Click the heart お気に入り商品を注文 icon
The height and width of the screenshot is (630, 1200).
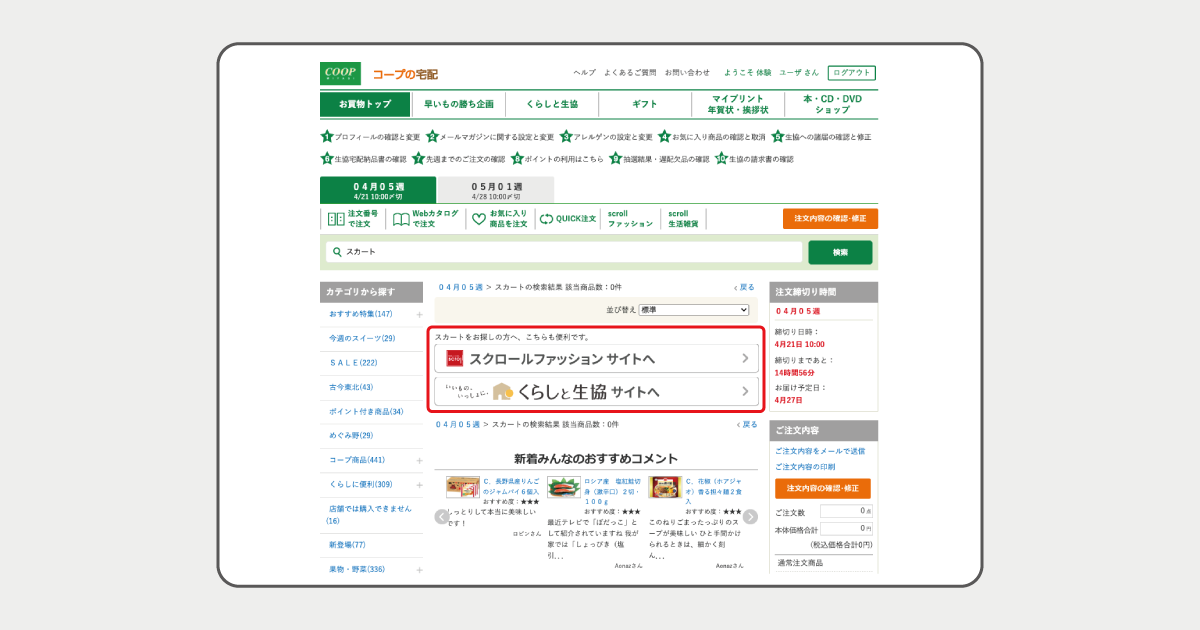pyautogui.click(x=479, y=219)
